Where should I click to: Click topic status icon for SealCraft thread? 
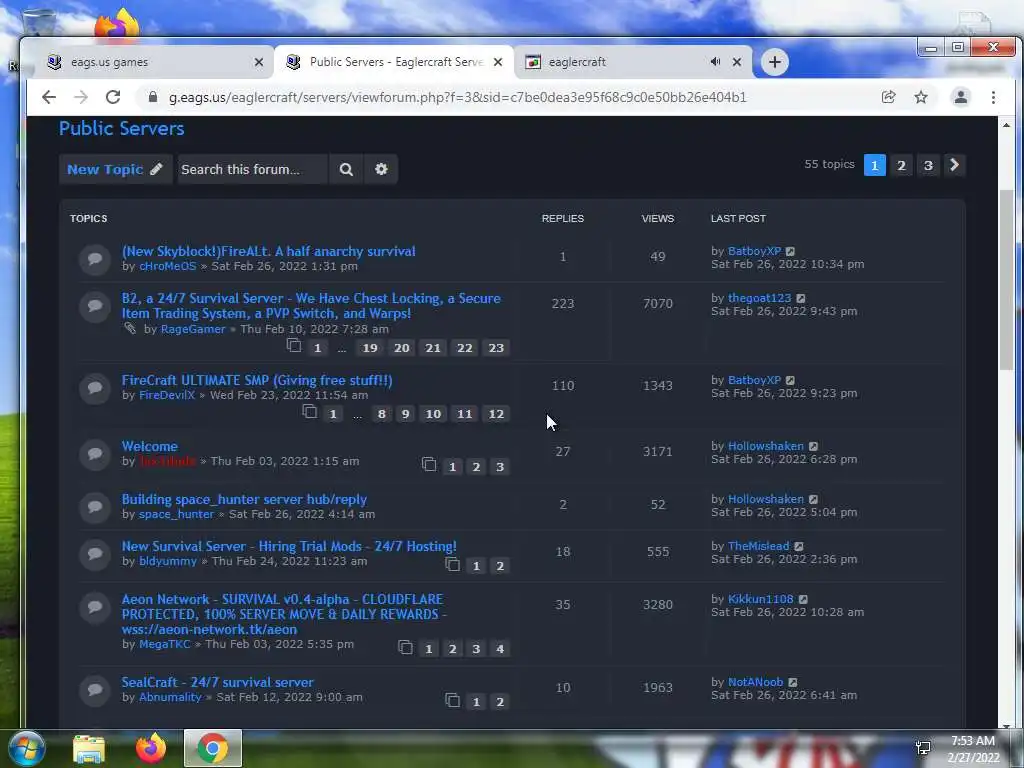[x=95, y=690]
